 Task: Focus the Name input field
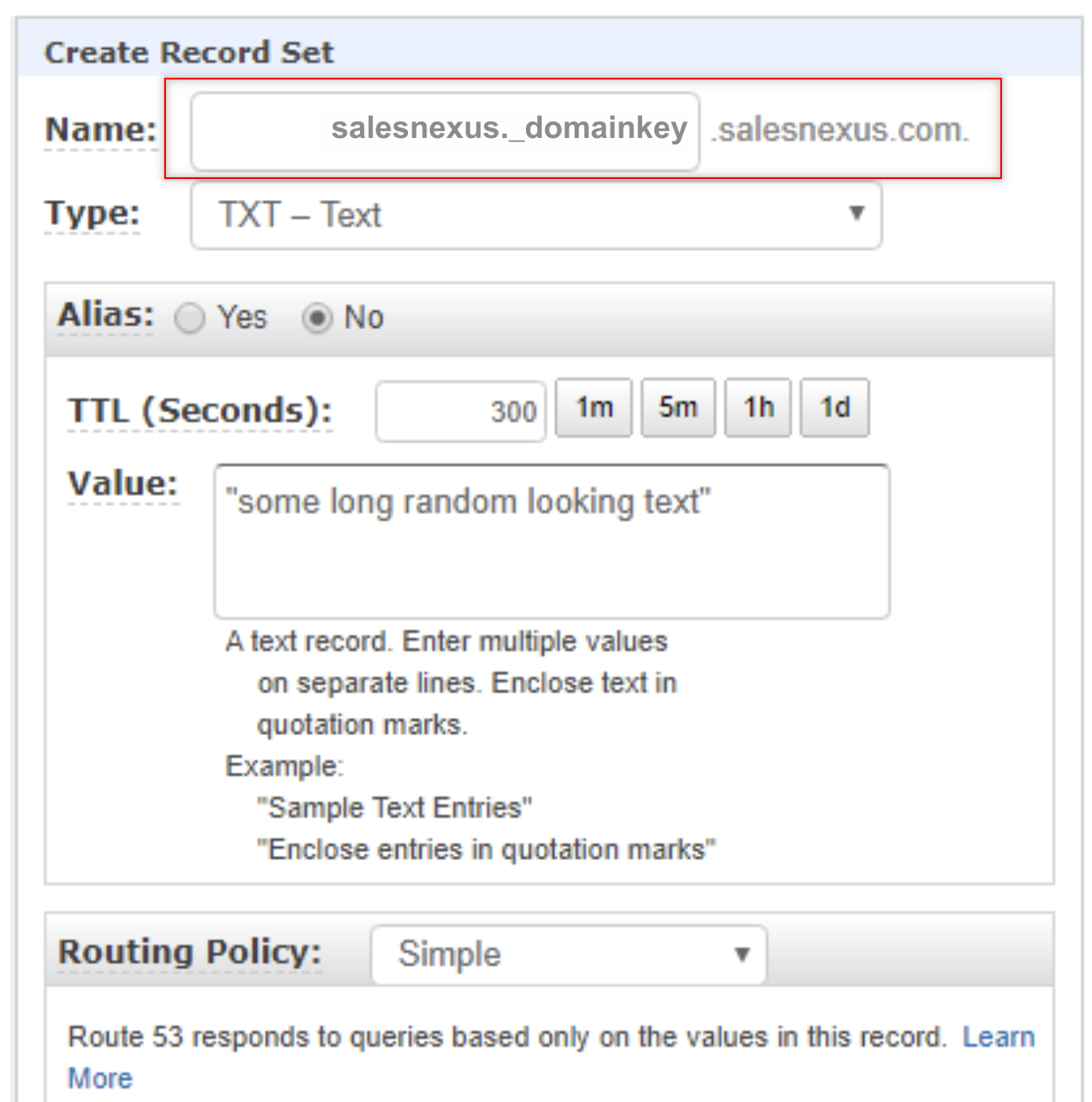coord(446,131)
